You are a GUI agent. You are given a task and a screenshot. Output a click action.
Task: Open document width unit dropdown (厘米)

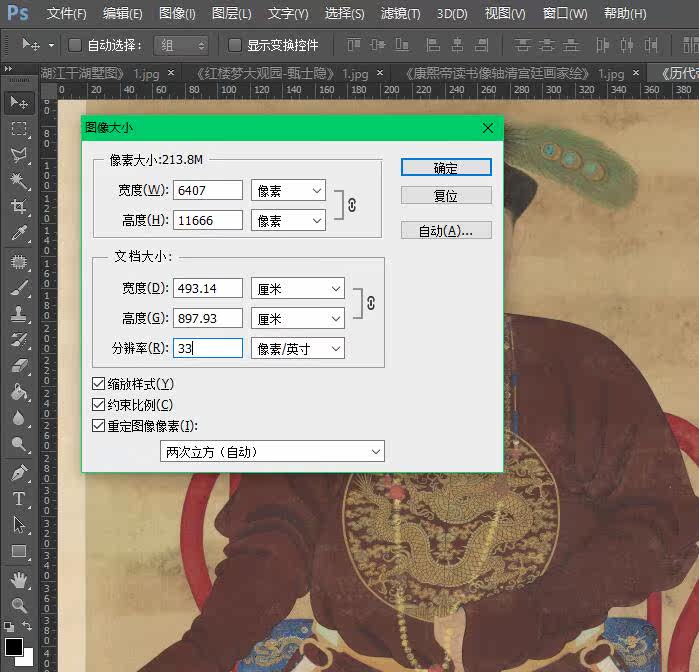point(298,289)
